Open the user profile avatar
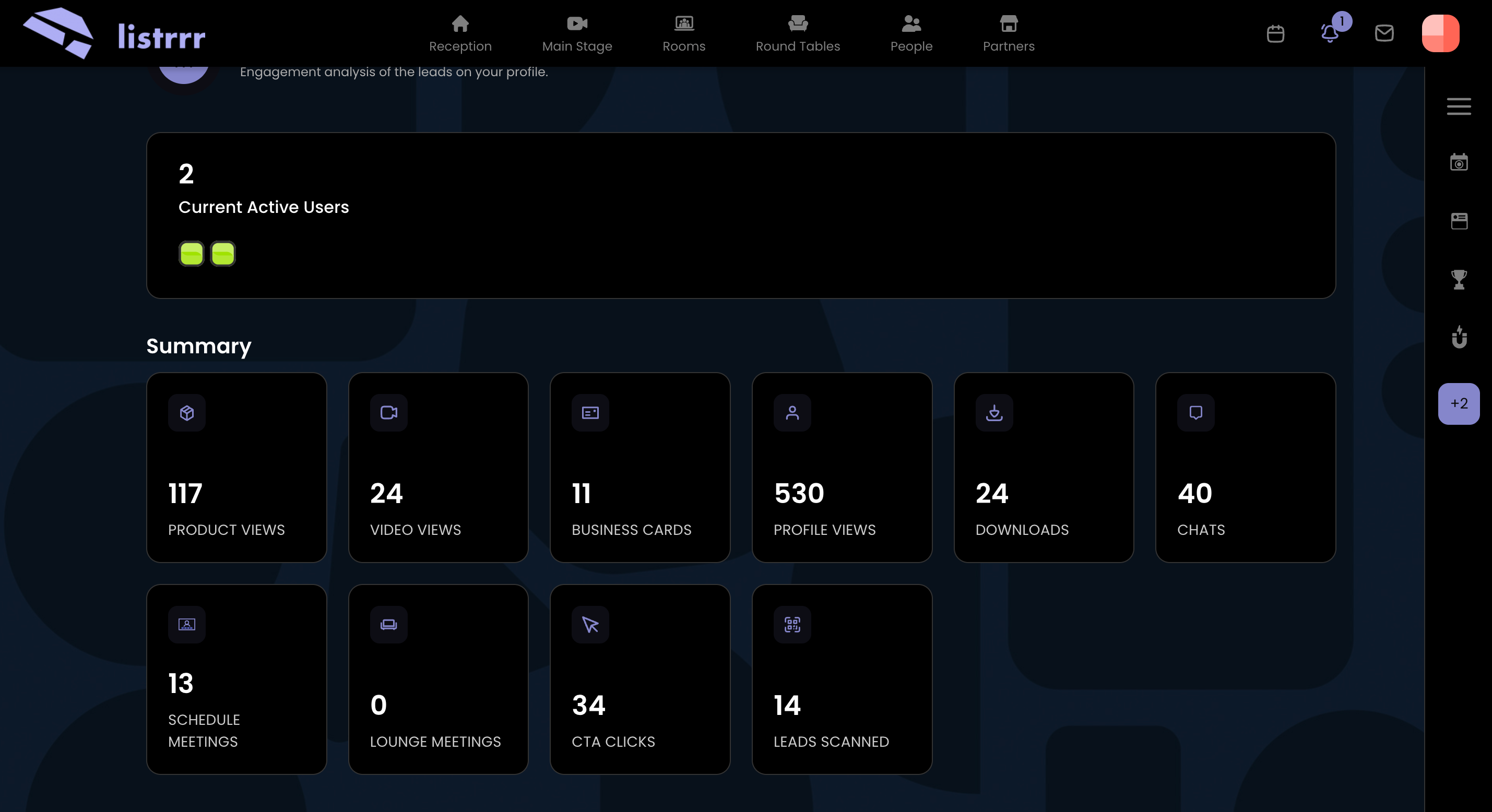Screen dimensions: 1492x812 1440,33
